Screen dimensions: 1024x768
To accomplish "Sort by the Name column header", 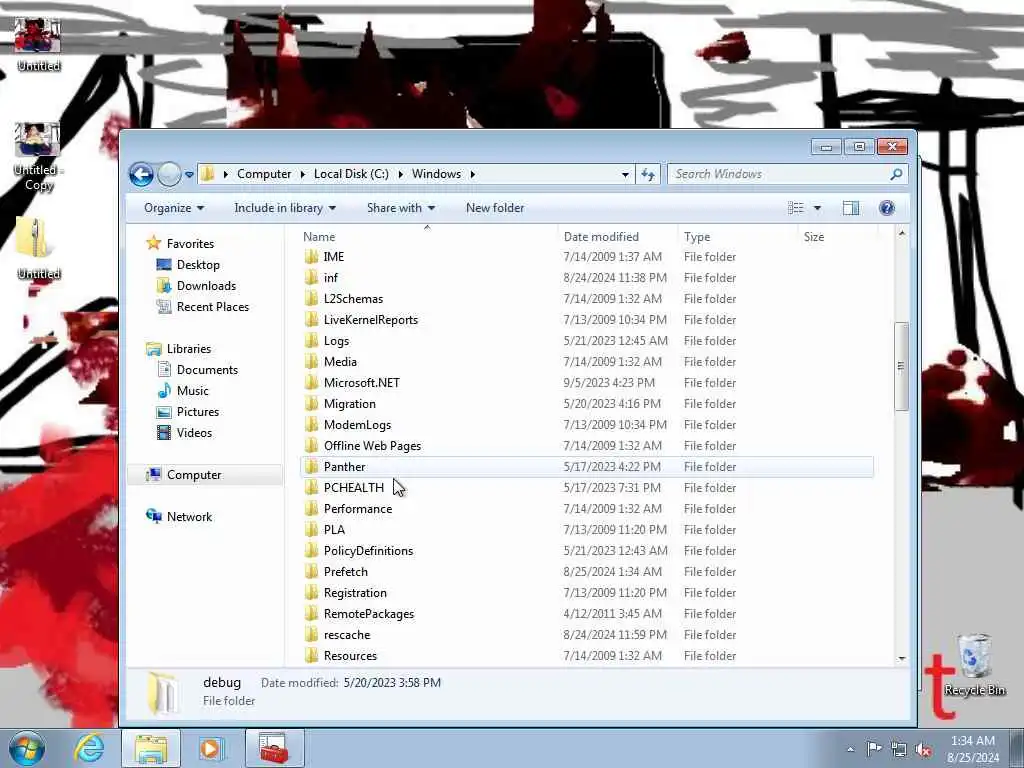I will (x=319, y=237).
